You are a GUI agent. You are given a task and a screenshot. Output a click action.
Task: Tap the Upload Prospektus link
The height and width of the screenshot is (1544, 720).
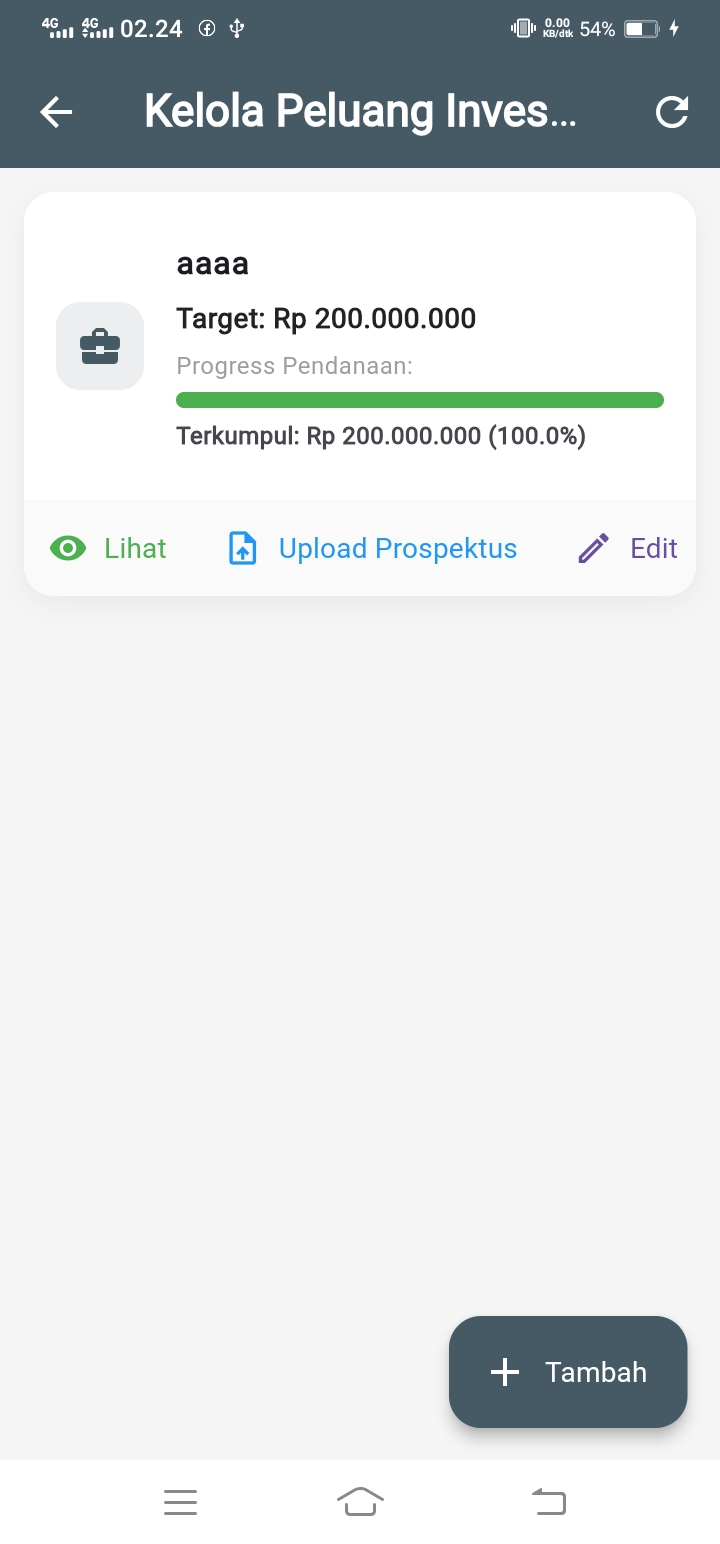coord(397,548)
